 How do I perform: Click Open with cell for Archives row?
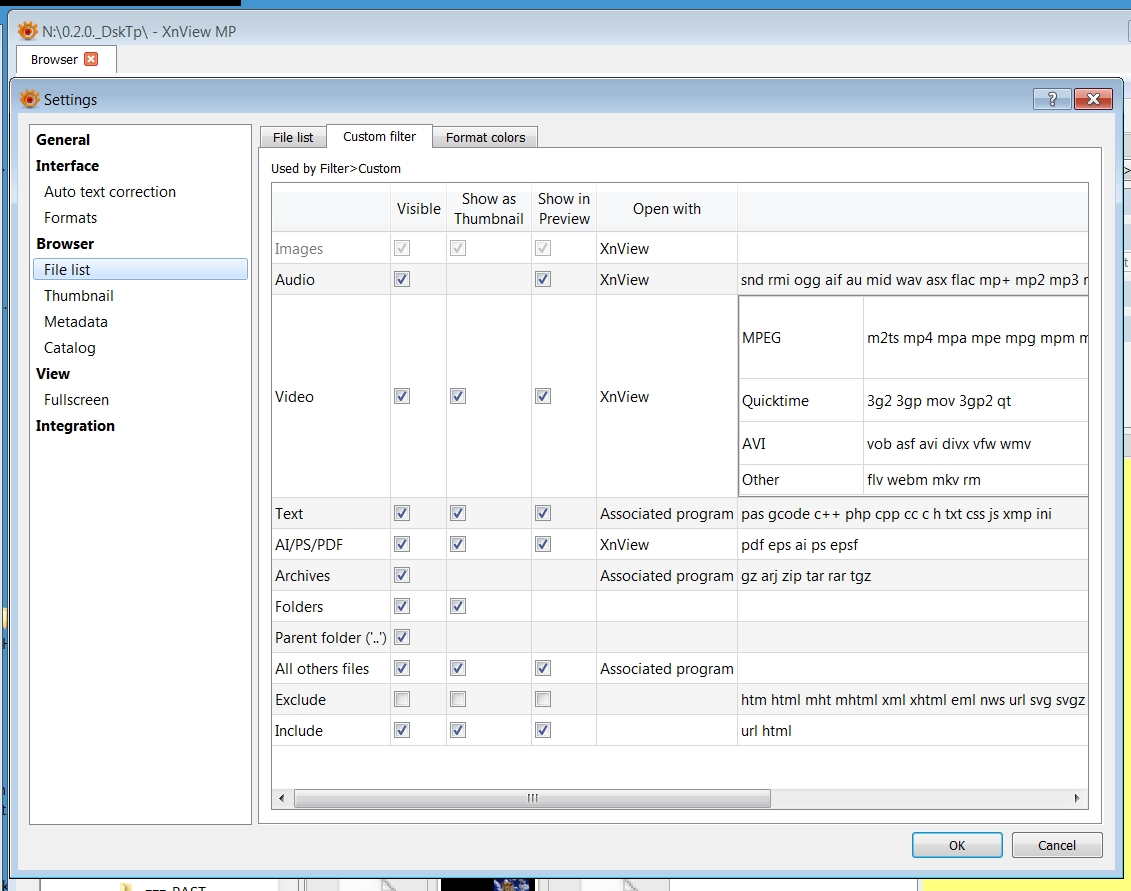coord(666,576)
